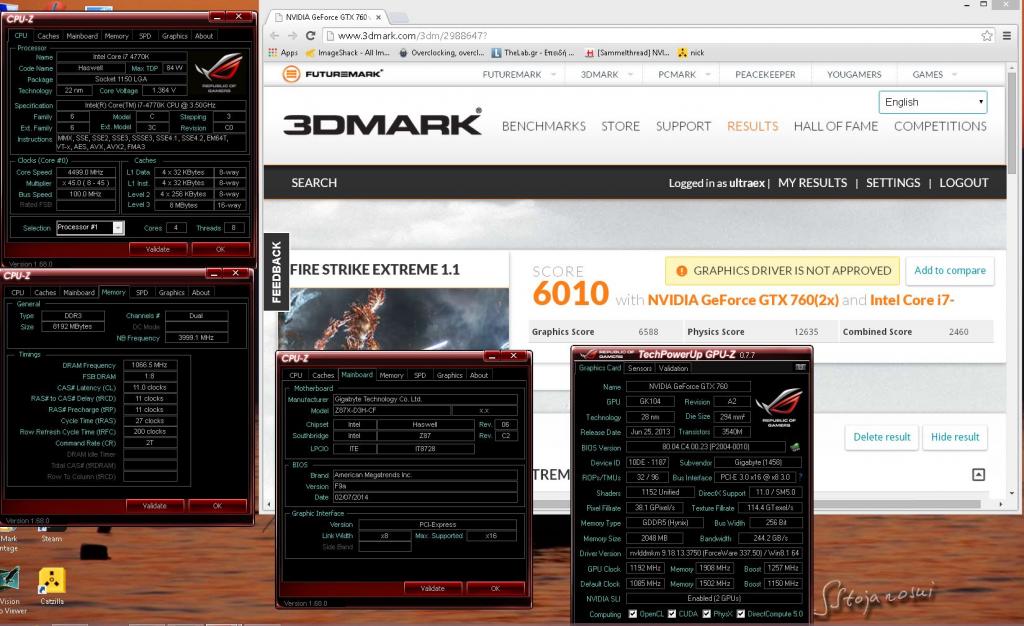Click the browser vertical scrollbar thumb

point(1012,123)
